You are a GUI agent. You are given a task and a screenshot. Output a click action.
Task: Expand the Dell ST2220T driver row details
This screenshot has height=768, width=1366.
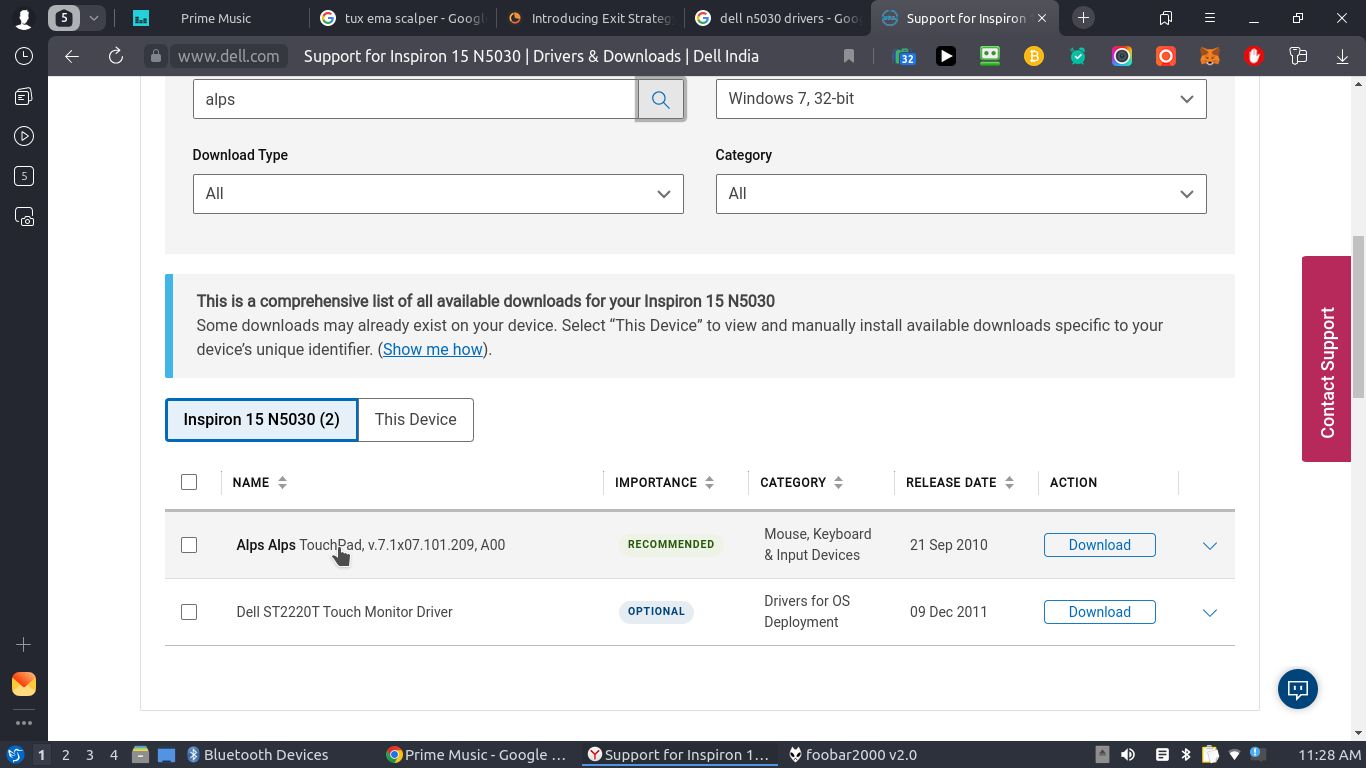1210,613
